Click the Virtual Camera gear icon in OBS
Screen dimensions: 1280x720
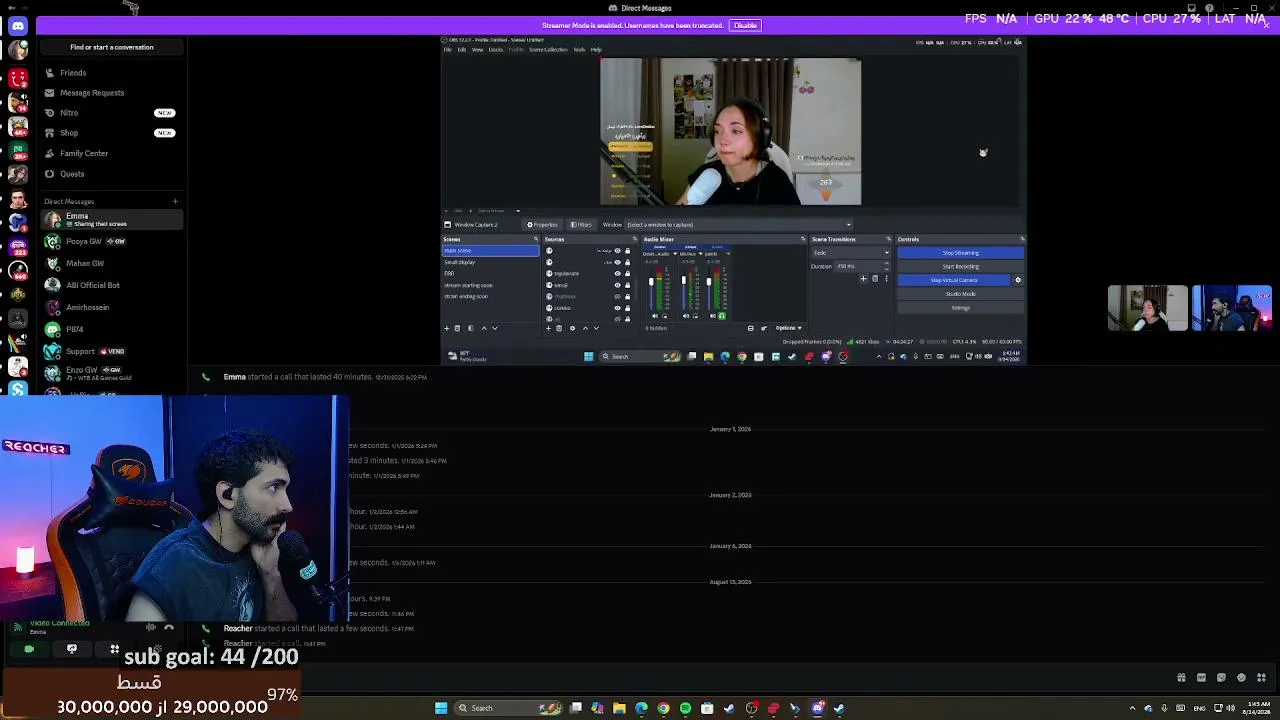[1018, 280]
